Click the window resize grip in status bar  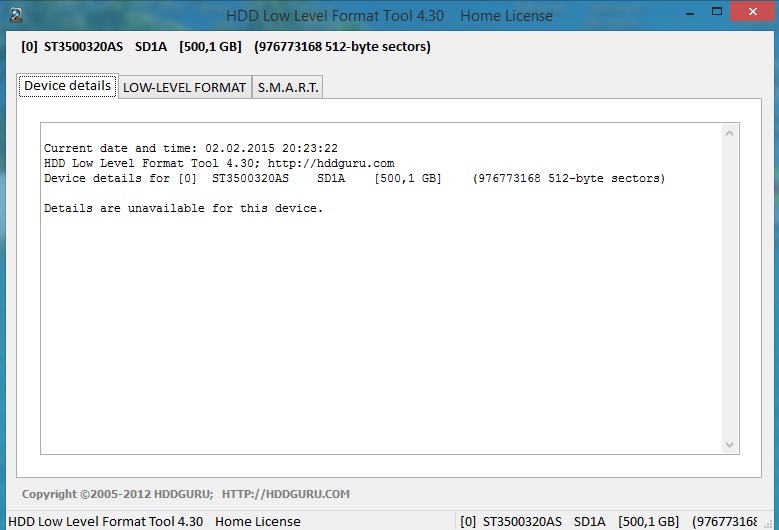[769, 524]
